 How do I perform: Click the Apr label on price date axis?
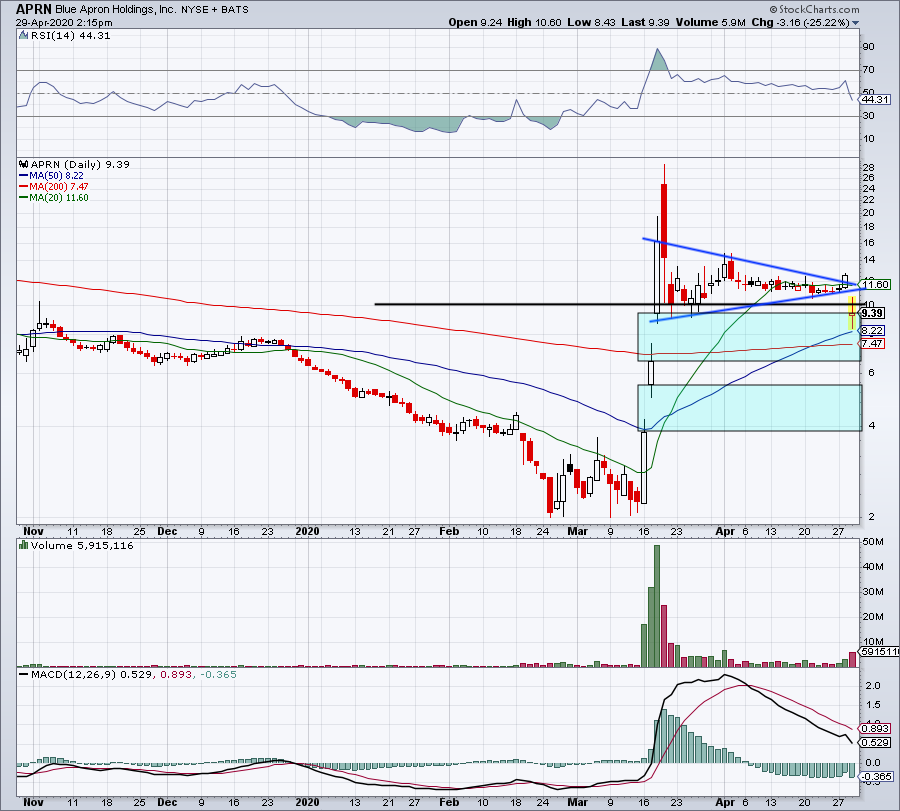tap(725, 531)
